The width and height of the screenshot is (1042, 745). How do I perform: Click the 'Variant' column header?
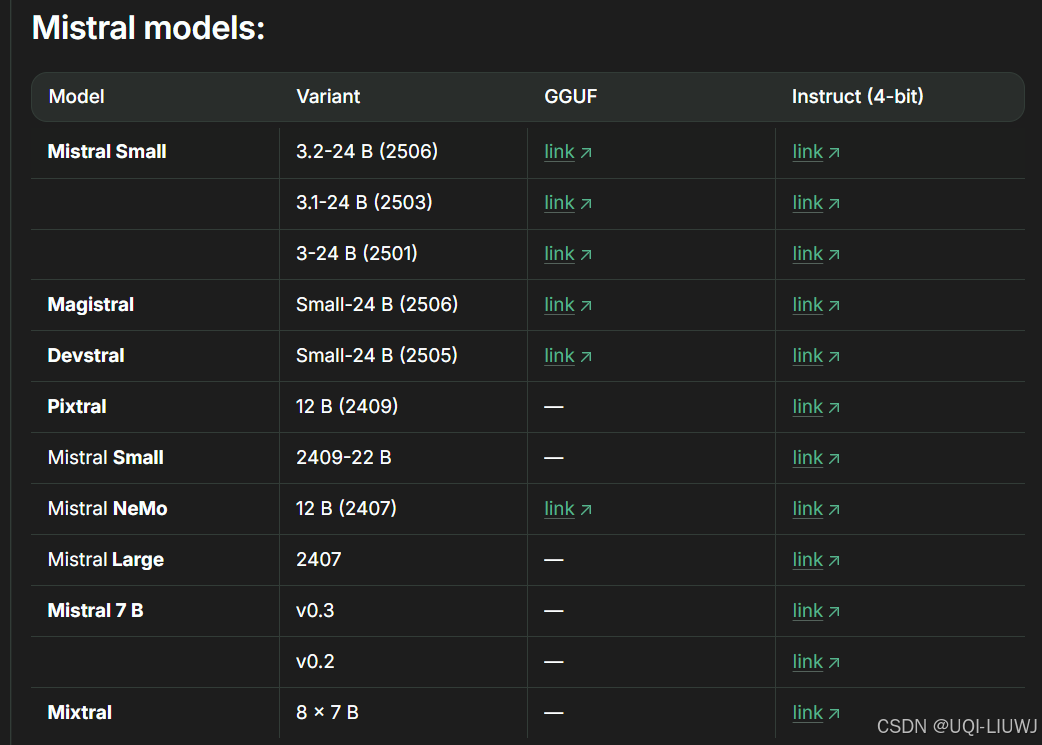coord(328,96)
